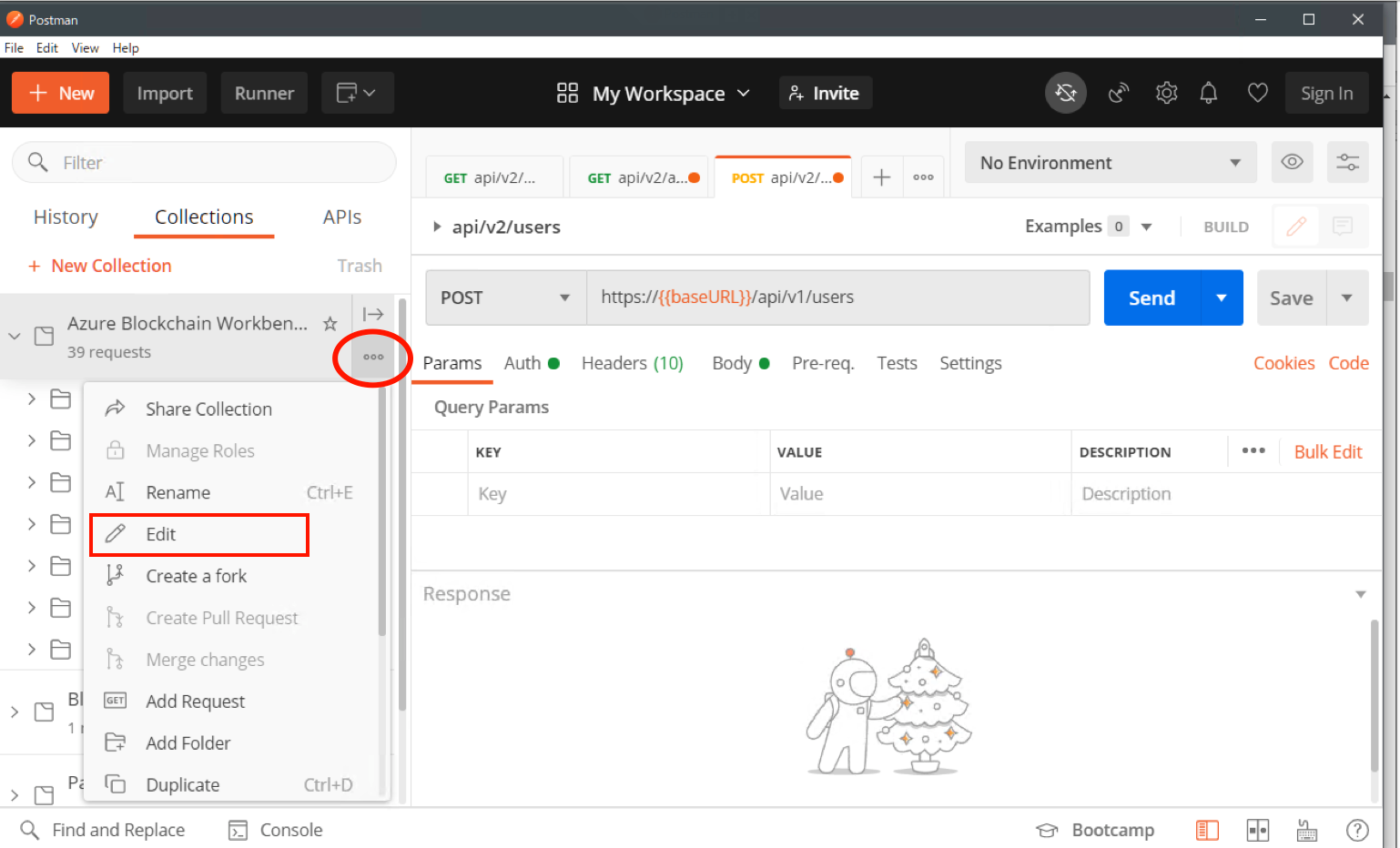
Task: Open the Runner button
Action: tap(264, 93)
